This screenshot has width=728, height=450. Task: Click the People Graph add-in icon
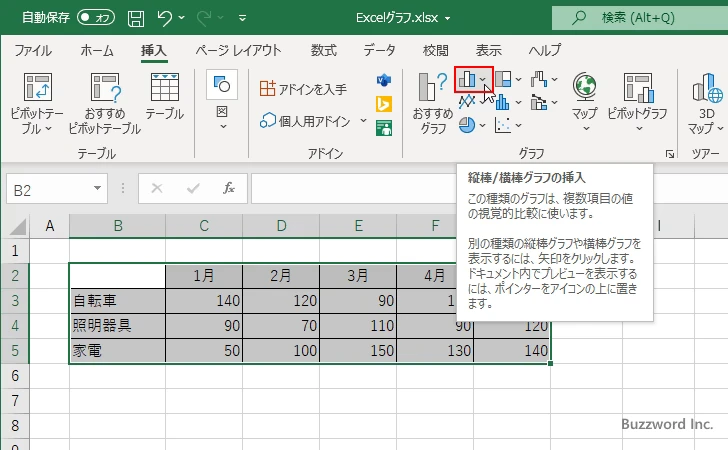tap(384, 128)
